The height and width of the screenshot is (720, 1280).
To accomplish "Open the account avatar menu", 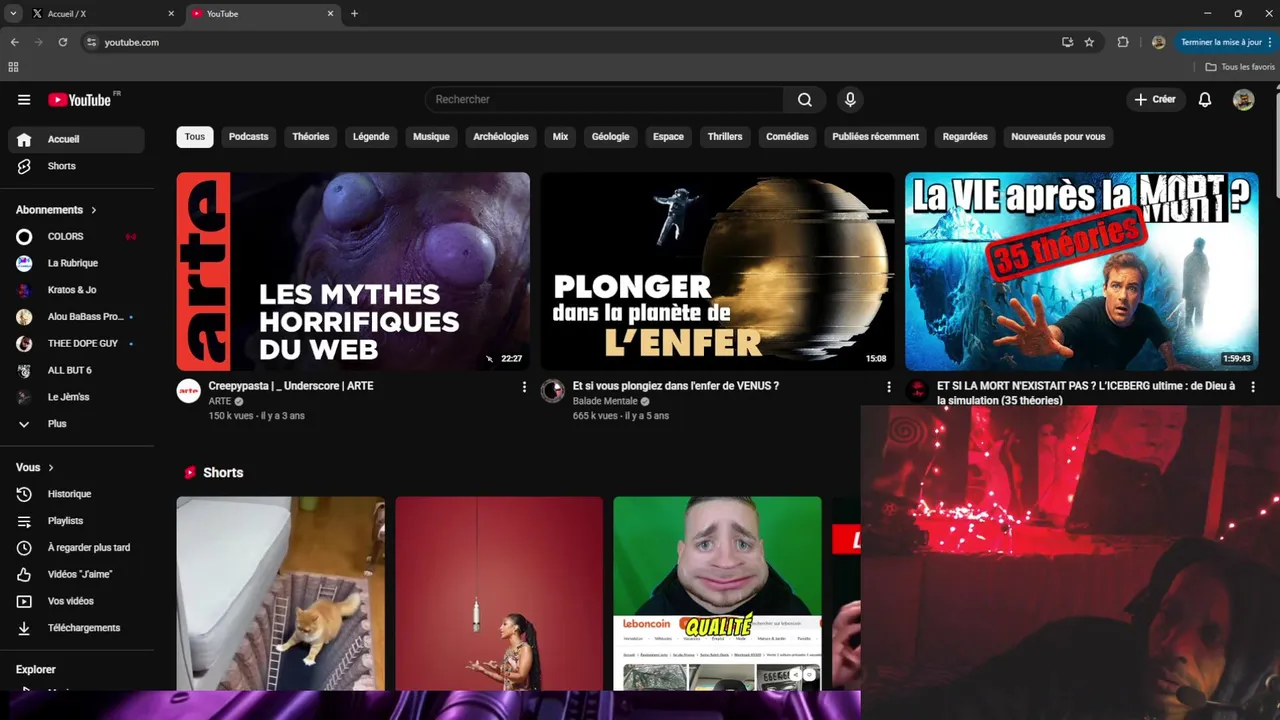I will click(x=1243, y=99).
